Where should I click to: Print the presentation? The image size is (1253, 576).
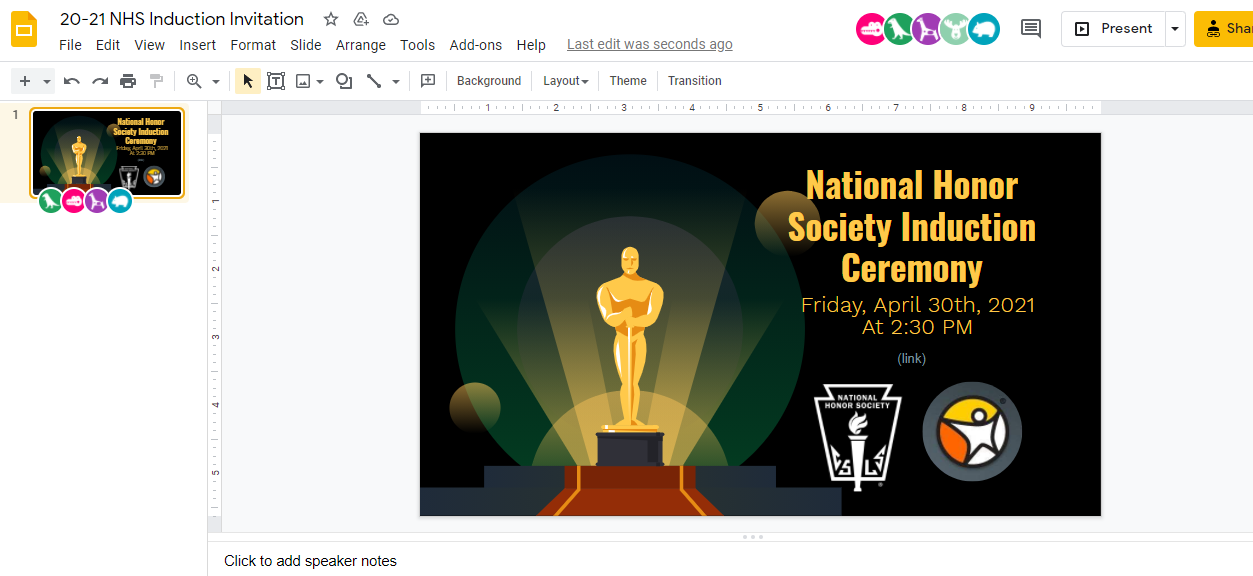point(128,81)
